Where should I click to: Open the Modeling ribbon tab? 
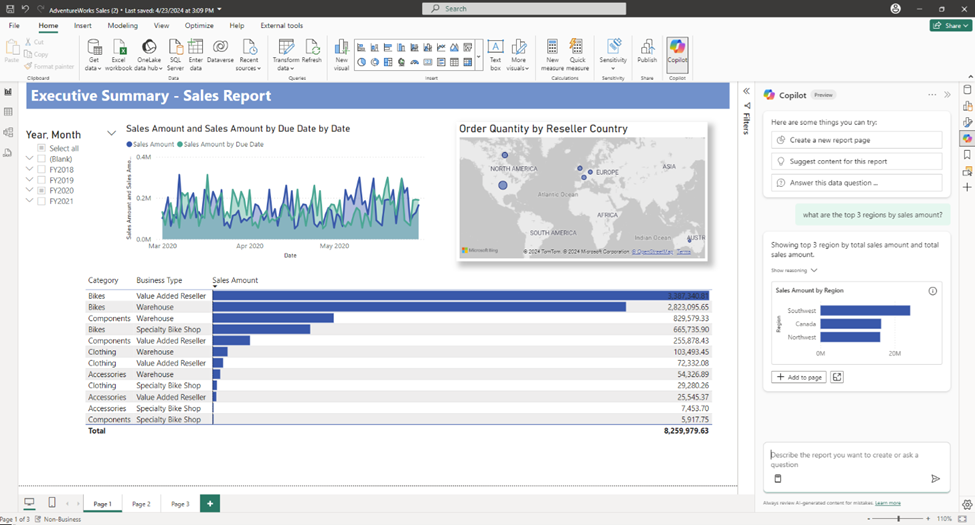point(122,26)
